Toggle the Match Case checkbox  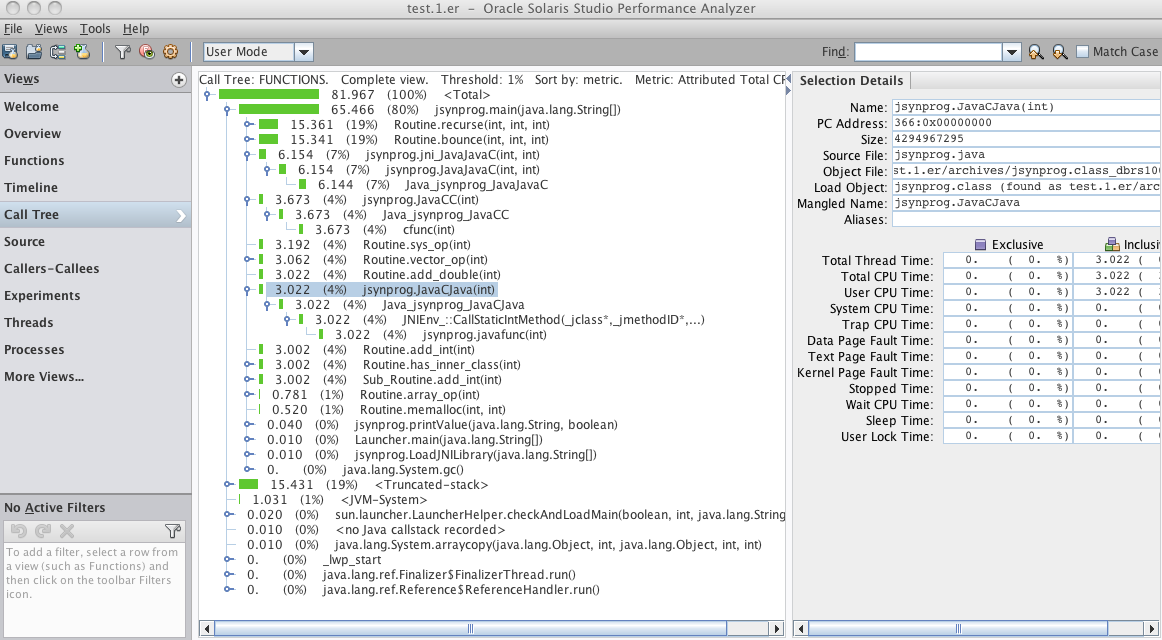(1082, 51)
